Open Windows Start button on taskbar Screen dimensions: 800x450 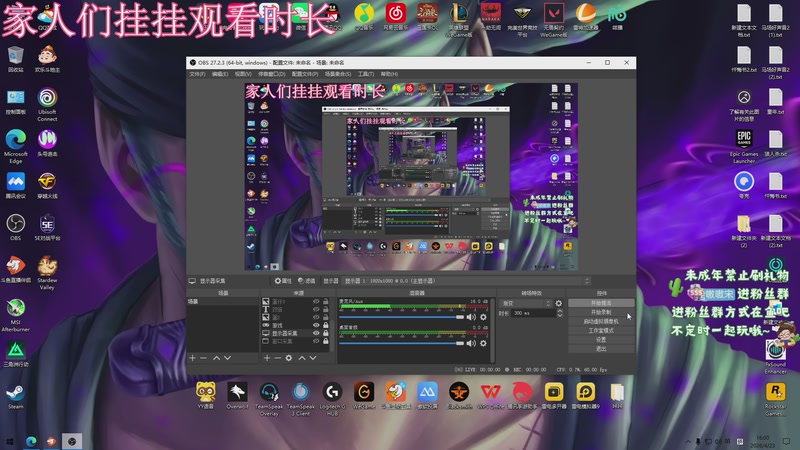[10, 441]
